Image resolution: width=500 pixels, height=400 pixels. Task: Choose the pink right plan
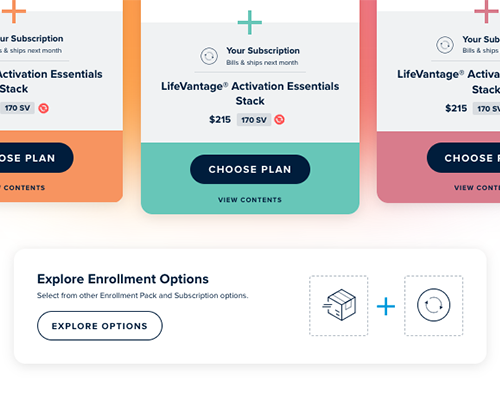pyautogui.click(x=464, y=158)
